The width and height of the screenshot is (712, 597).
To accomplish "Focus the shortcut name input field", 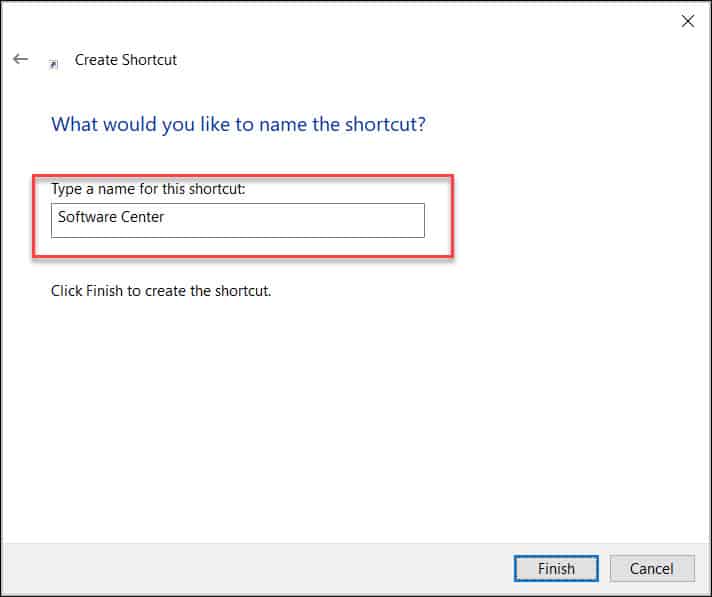I will click(x=237, y=220).
